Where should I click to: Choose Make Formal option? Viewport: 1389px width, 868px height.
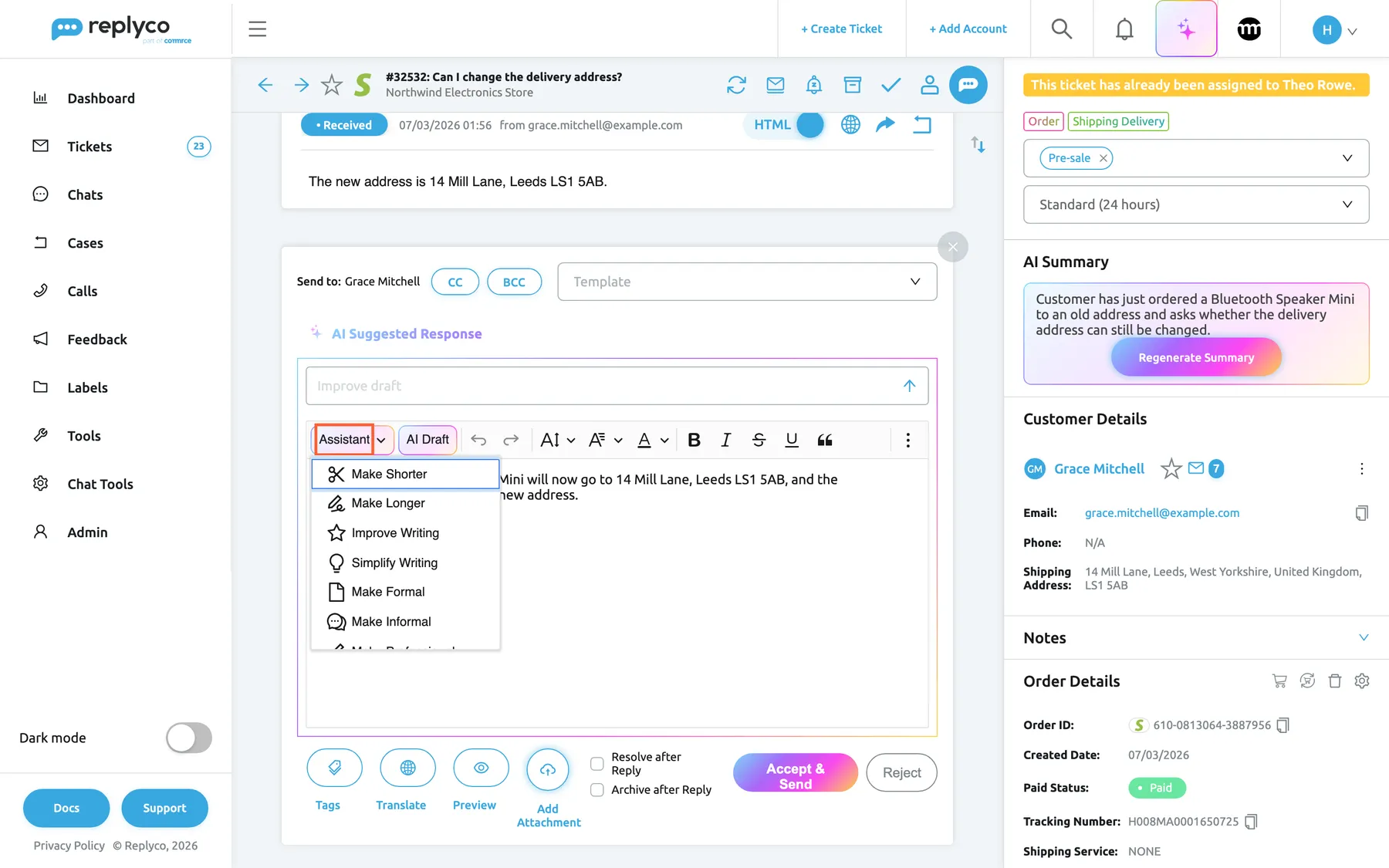[405, 592]
